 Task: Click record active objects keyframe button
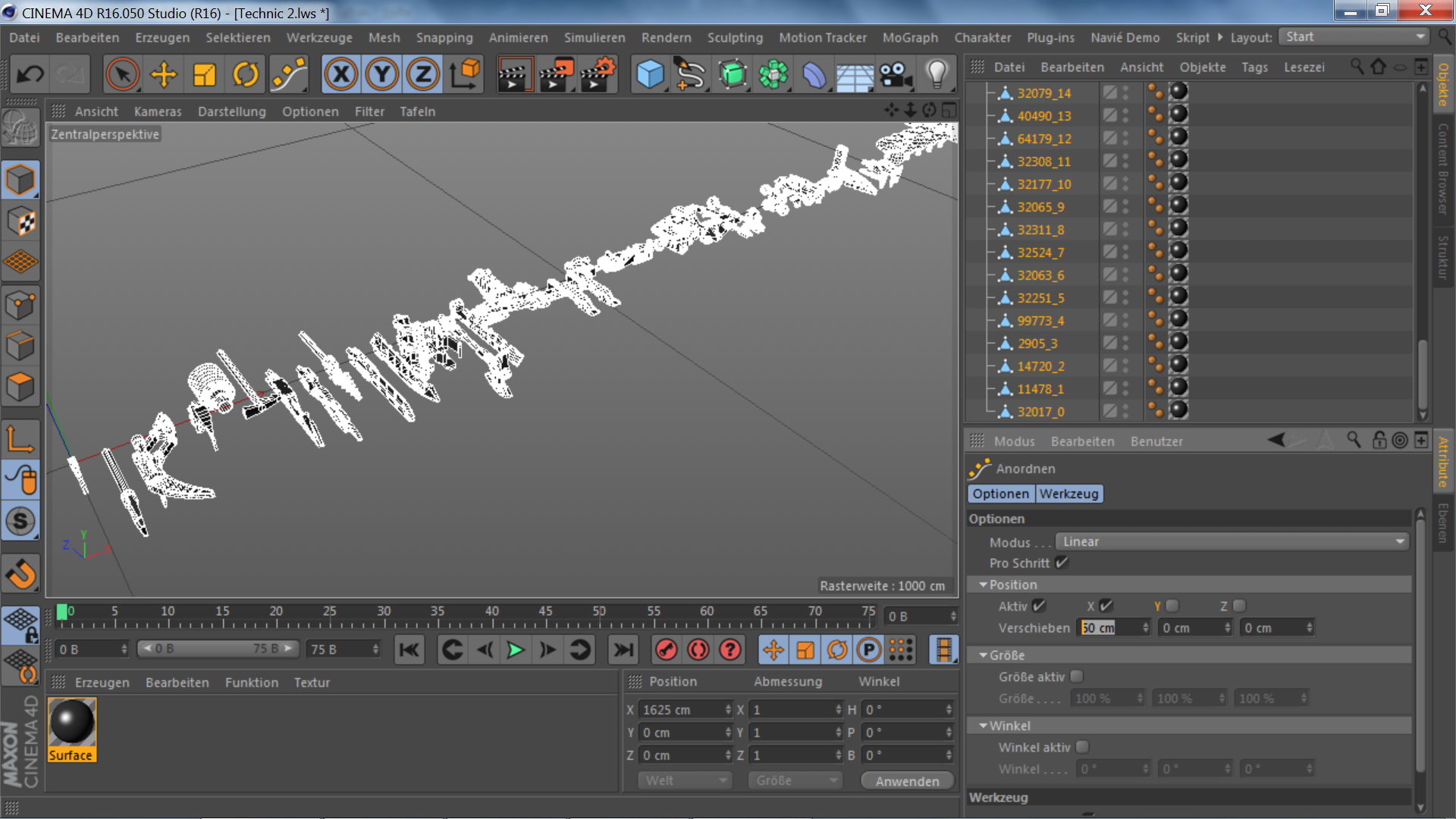(x=666, y=650)
